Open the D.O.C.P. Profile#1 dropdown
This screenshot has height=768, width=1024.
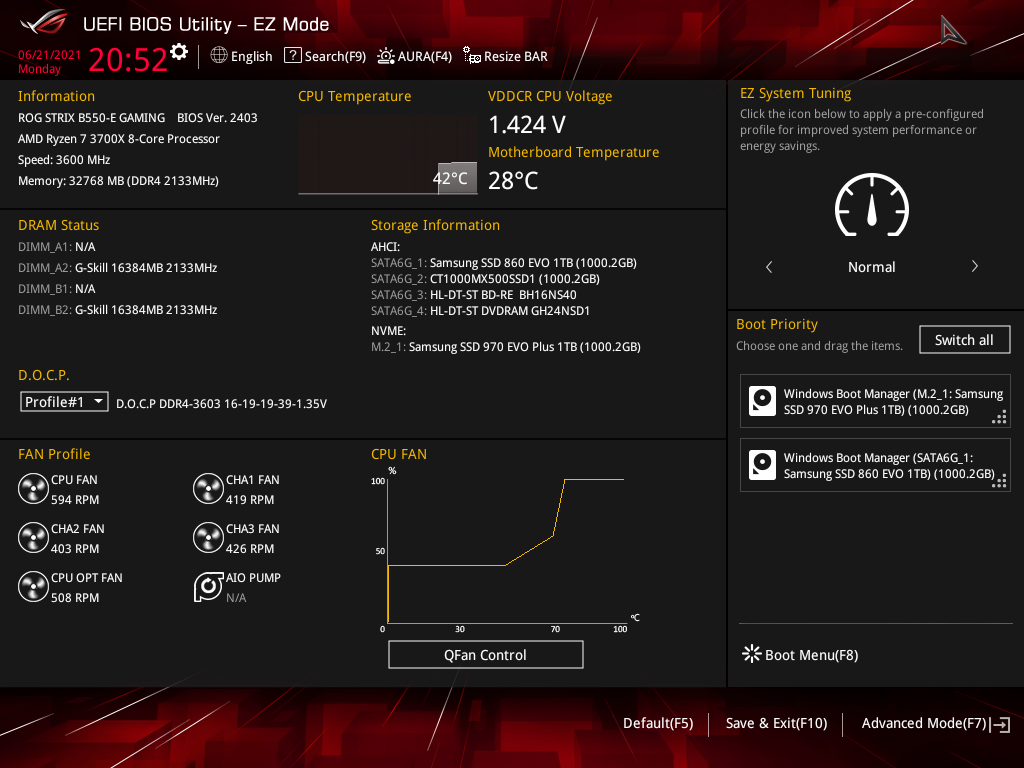click(x=64, y=402)
